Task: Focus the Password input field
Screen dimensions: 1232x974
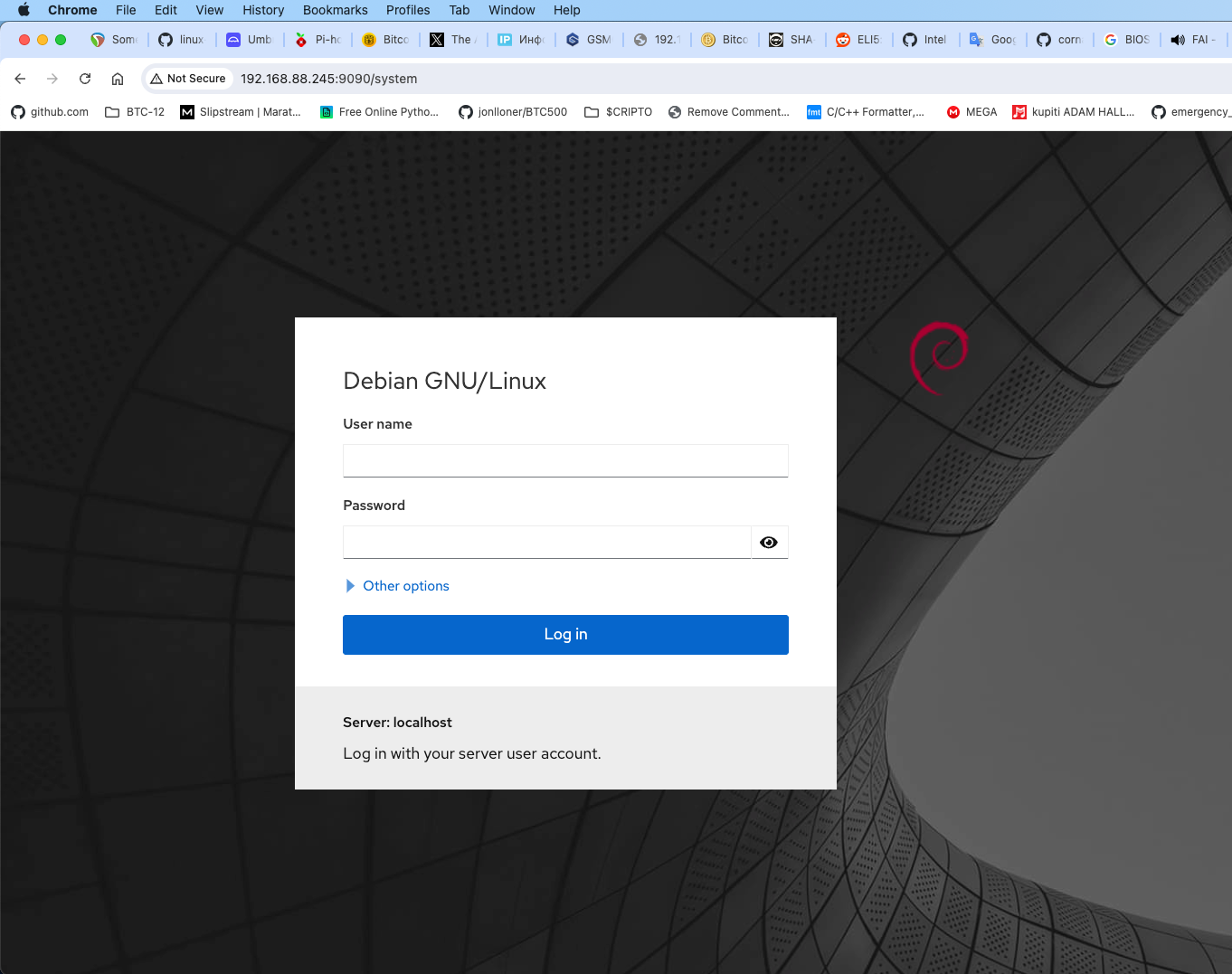Action: coord(546,543)
